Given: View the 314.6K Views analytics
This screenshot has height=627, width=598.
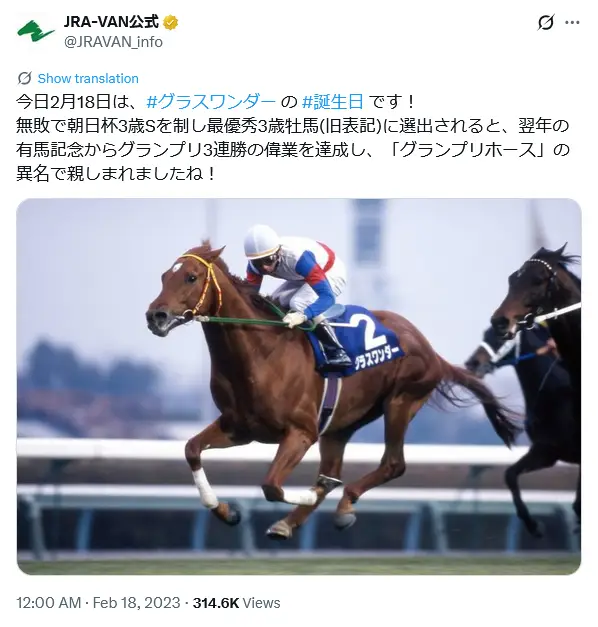Looking at the screenshot, I should coord(236,603).
